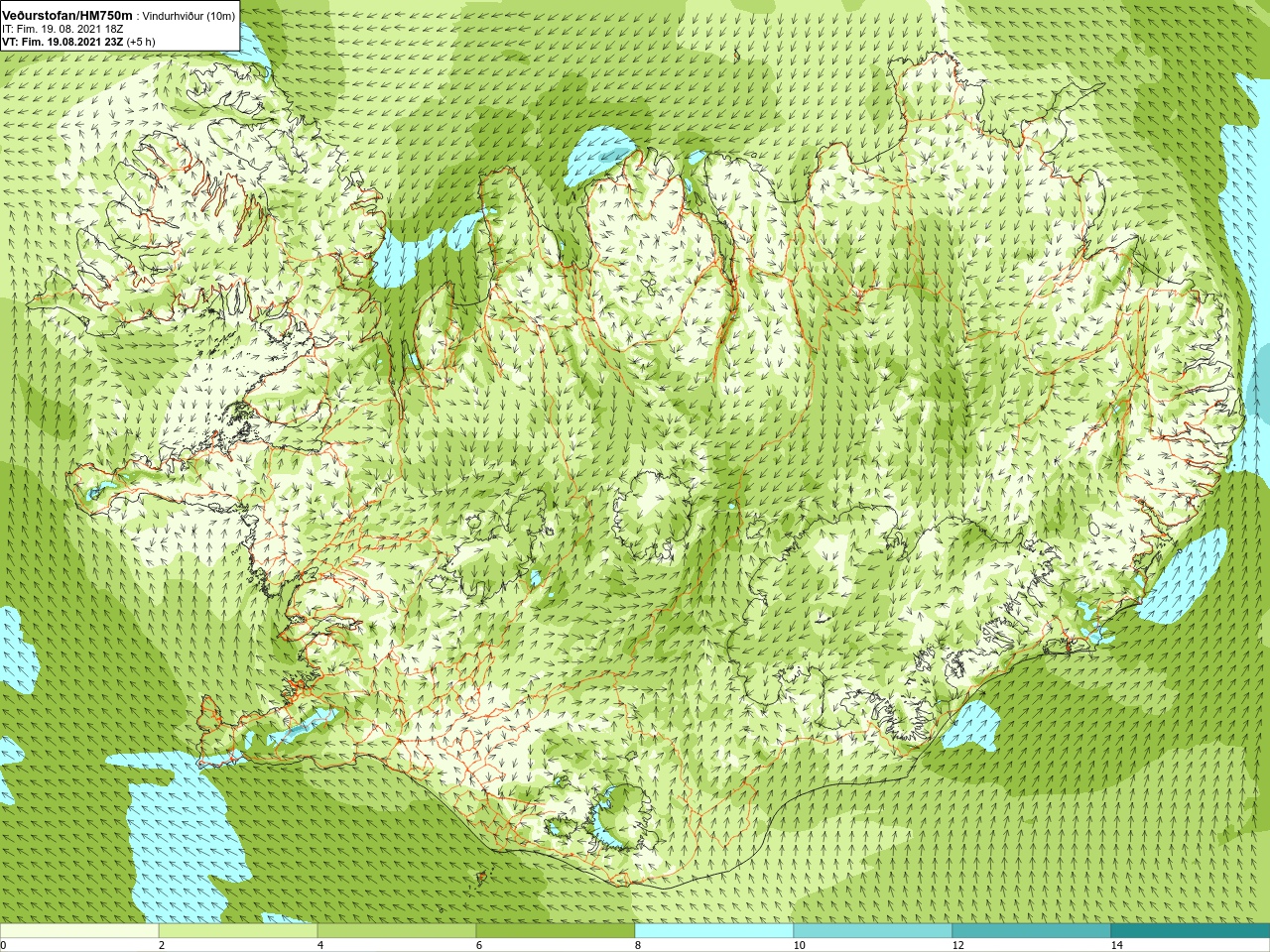The height and width of the screenshot is (952, 1270).
Task: Pick the light green 2–4 legend swatch
Action: click(238, 931)
